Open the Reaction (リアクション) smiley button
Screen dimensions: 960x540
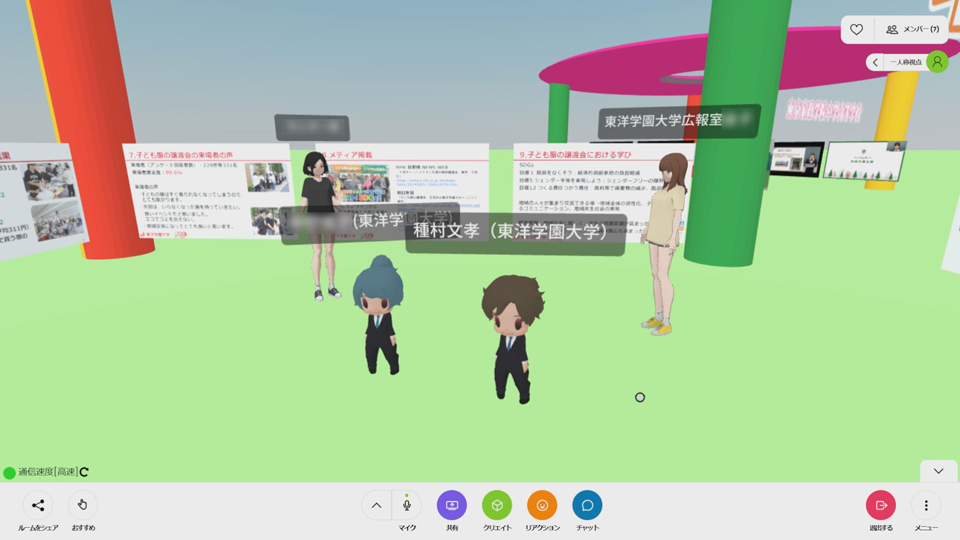pyautogui.click(x=542, y=505)
